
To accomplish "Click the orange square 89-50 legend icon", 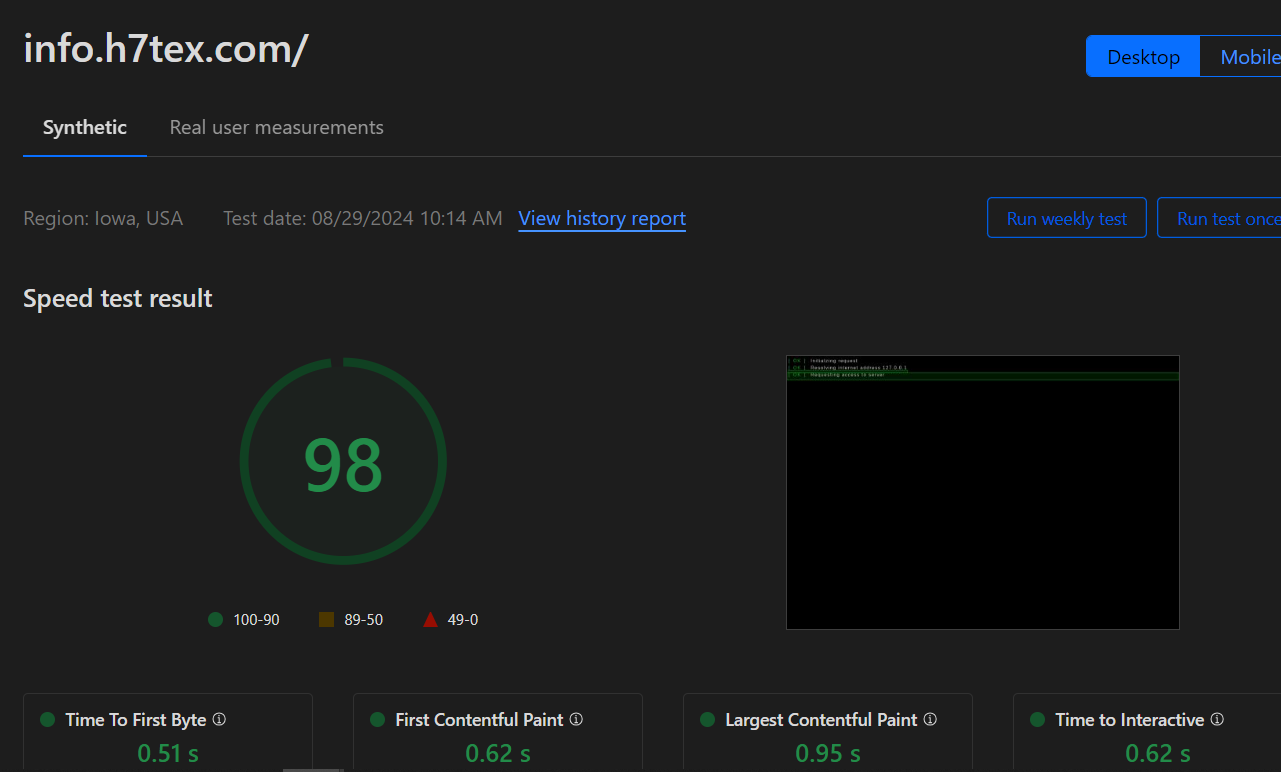I will 326,620.
